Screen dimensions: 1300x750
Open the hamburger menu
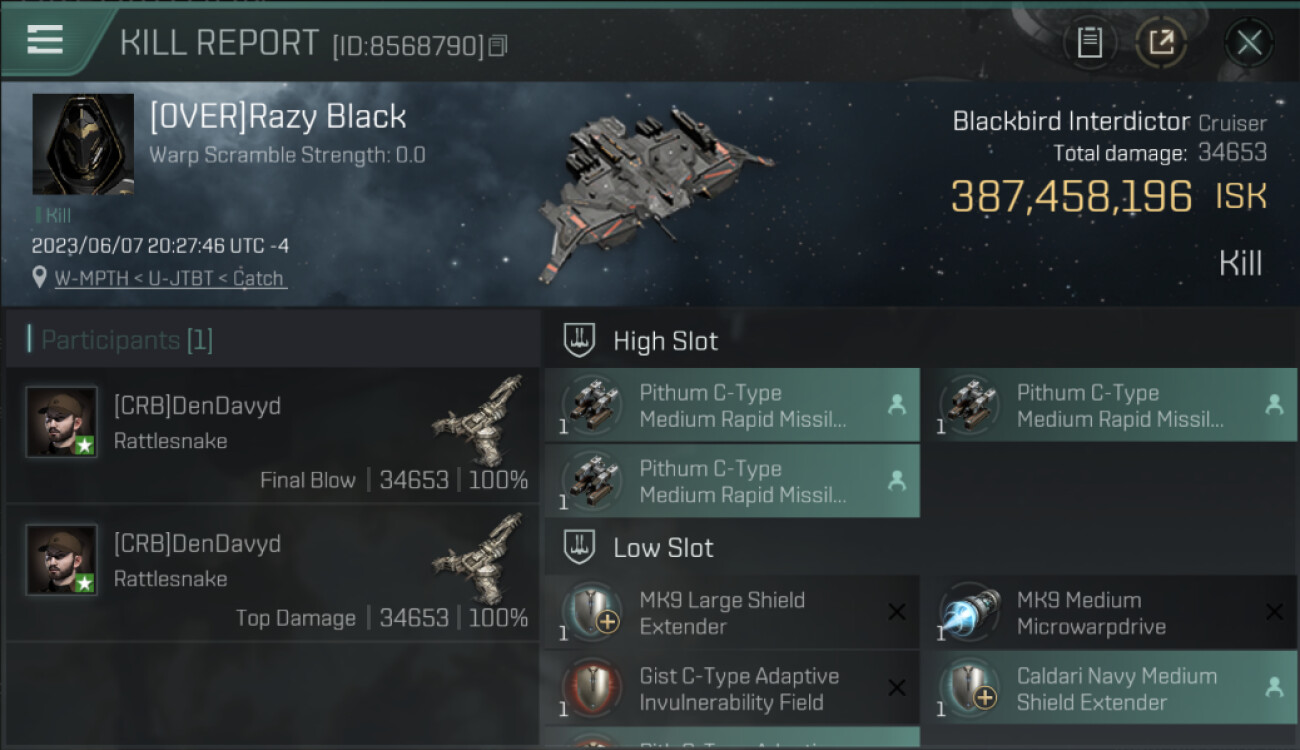45,40
